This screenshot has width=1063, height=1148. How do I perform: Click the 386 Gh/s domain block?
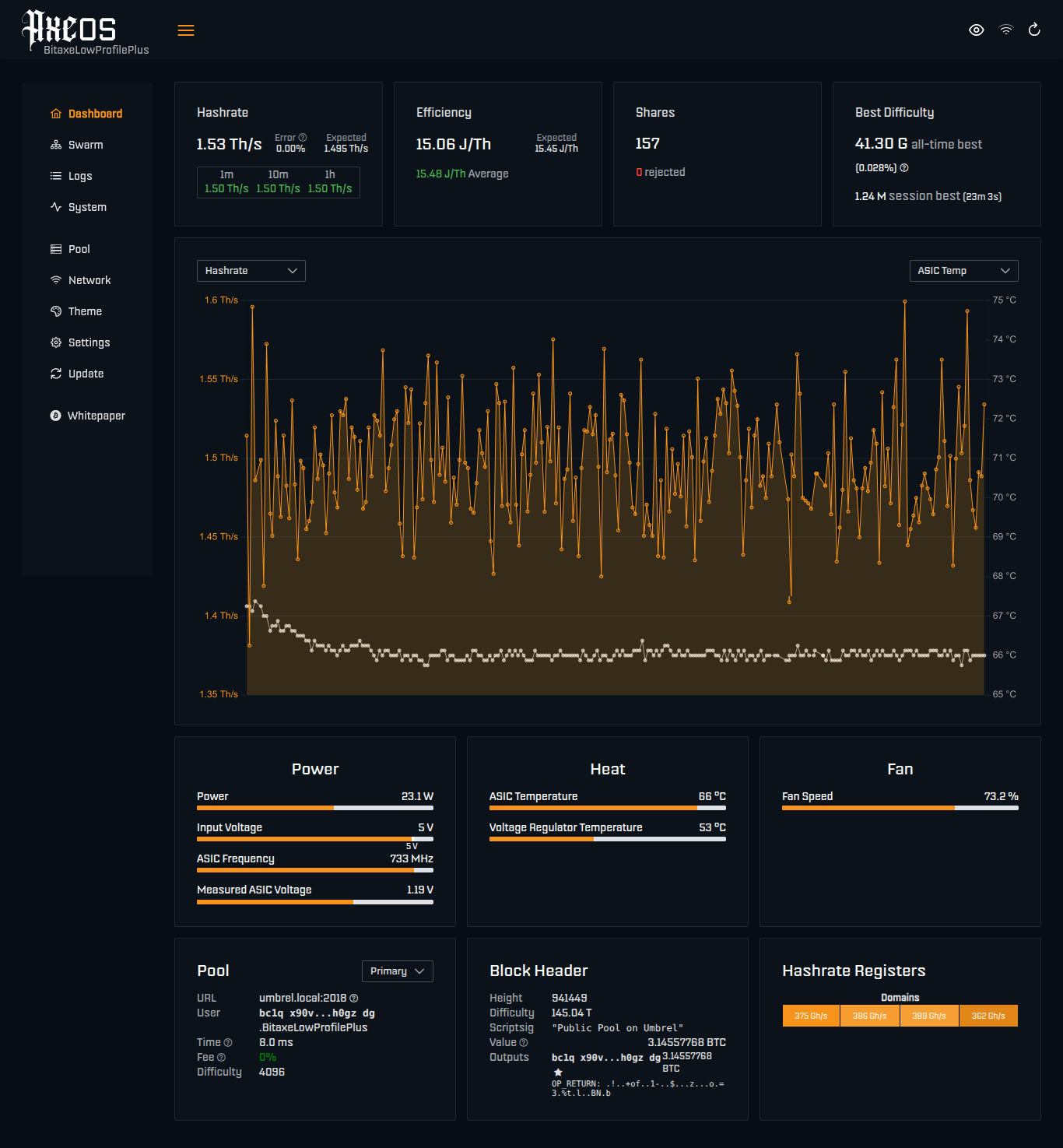(870, 1016)
